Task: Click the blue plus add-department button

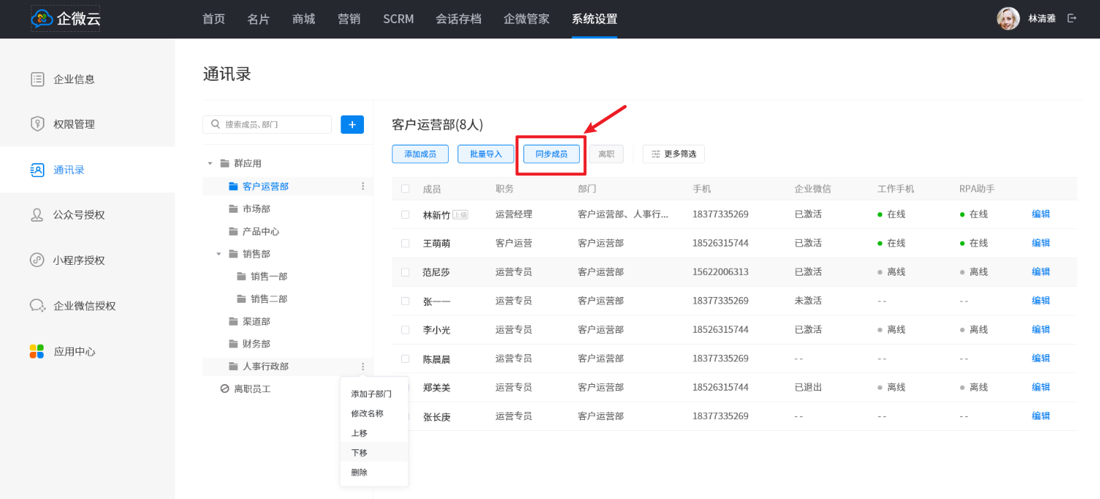Action: [x=352, y=124]
